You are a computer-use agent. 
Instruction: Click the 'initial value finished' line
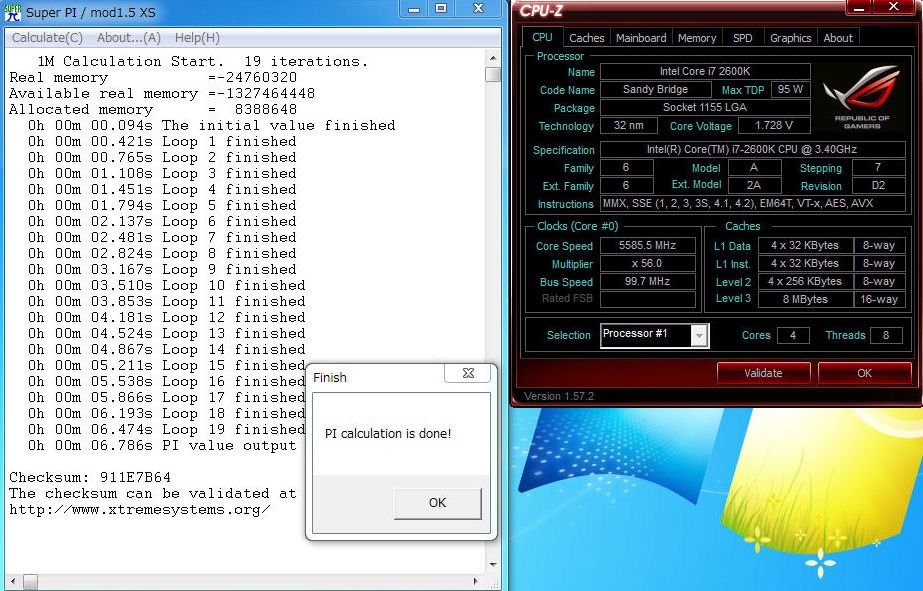(x=212, y=125)
